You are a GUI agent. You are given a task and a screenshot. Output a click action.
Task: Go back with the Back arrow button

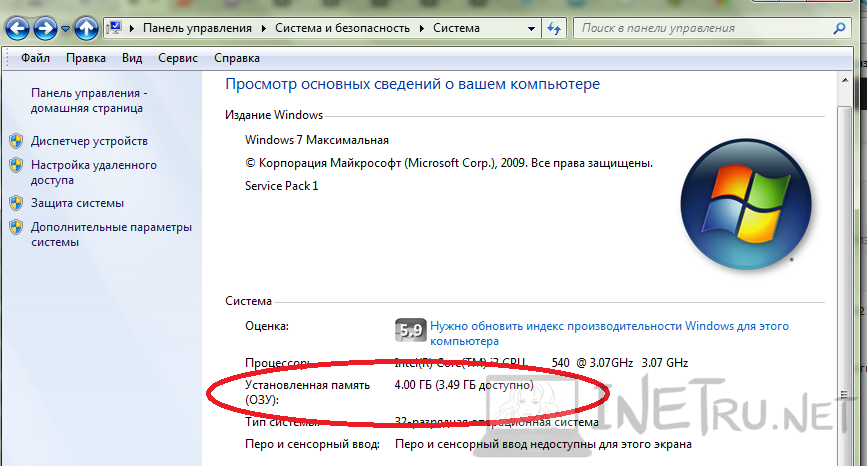click(x=17, y=28)
